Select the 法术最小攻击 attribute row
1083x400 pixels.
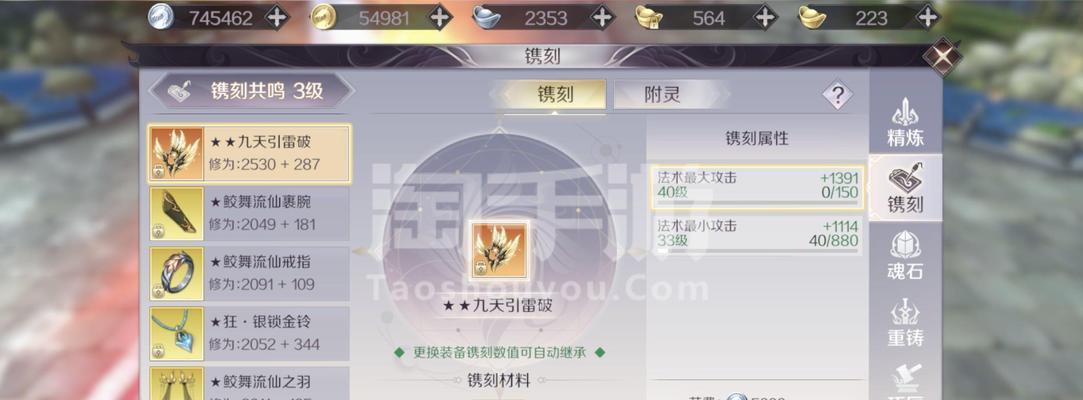757,235
